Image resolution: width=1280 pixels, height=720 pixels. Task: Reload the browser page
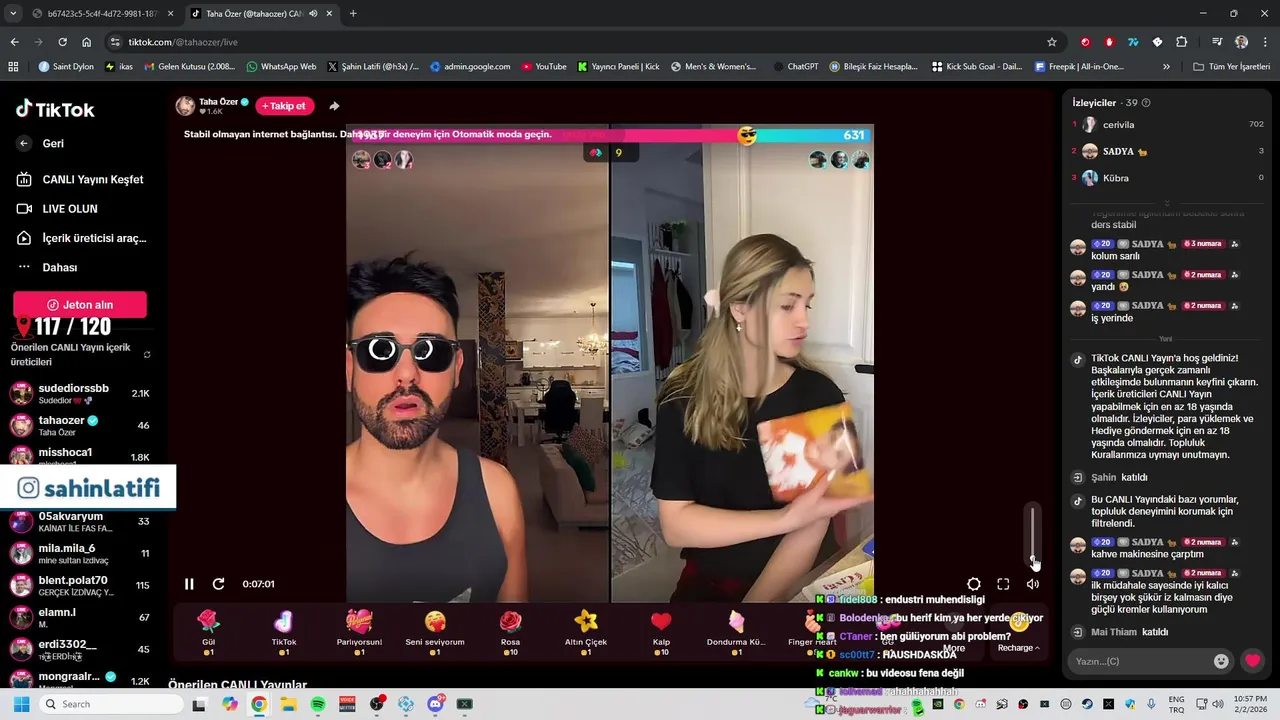62,42
